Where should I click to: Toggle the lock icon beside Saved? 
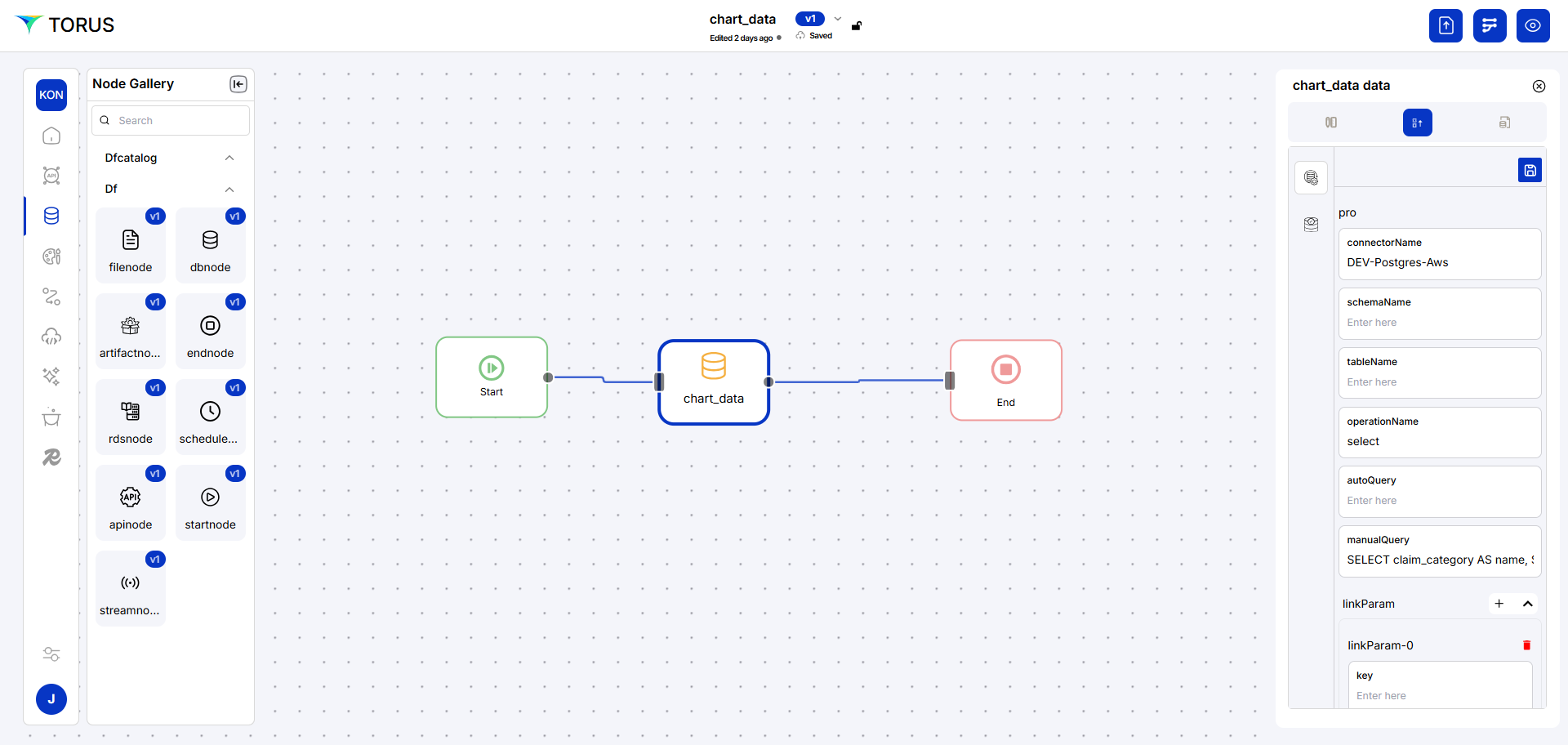[x=857, y=26]
